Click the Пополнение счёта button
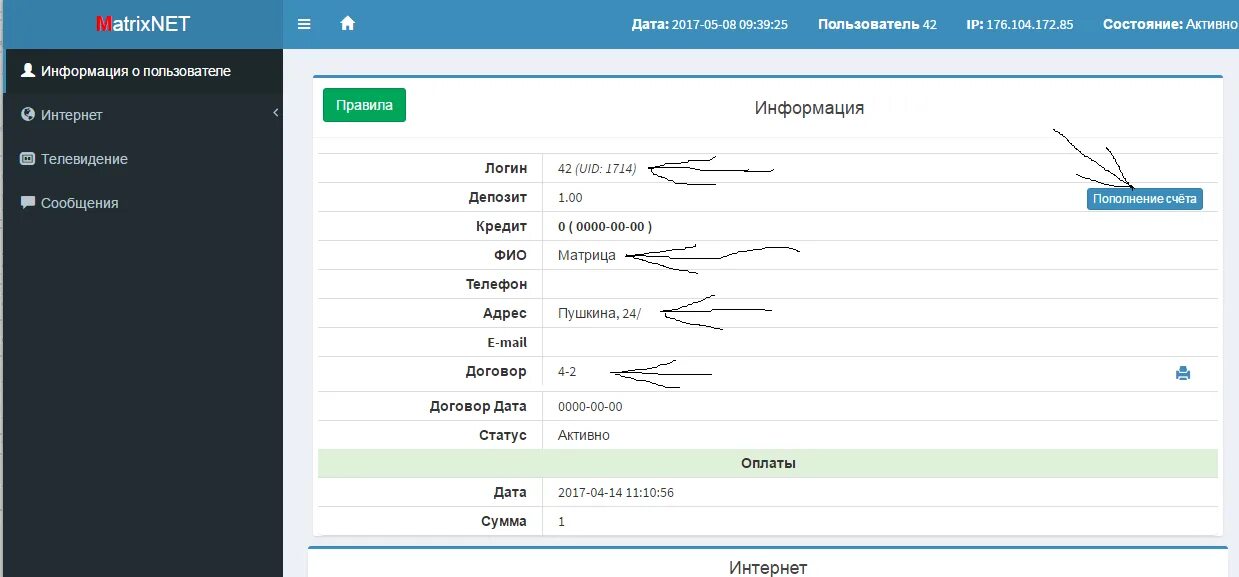Viewport: 1239px width, 577px height. pyautogui.click(x=1144, y=198)
